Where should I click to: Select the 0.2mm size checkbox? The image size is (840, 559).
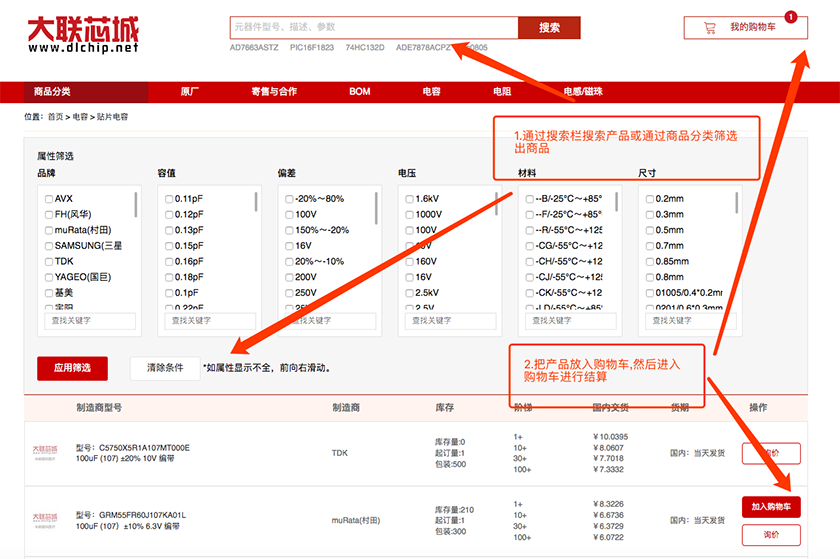pyautogui.click(x=650, y=199)
